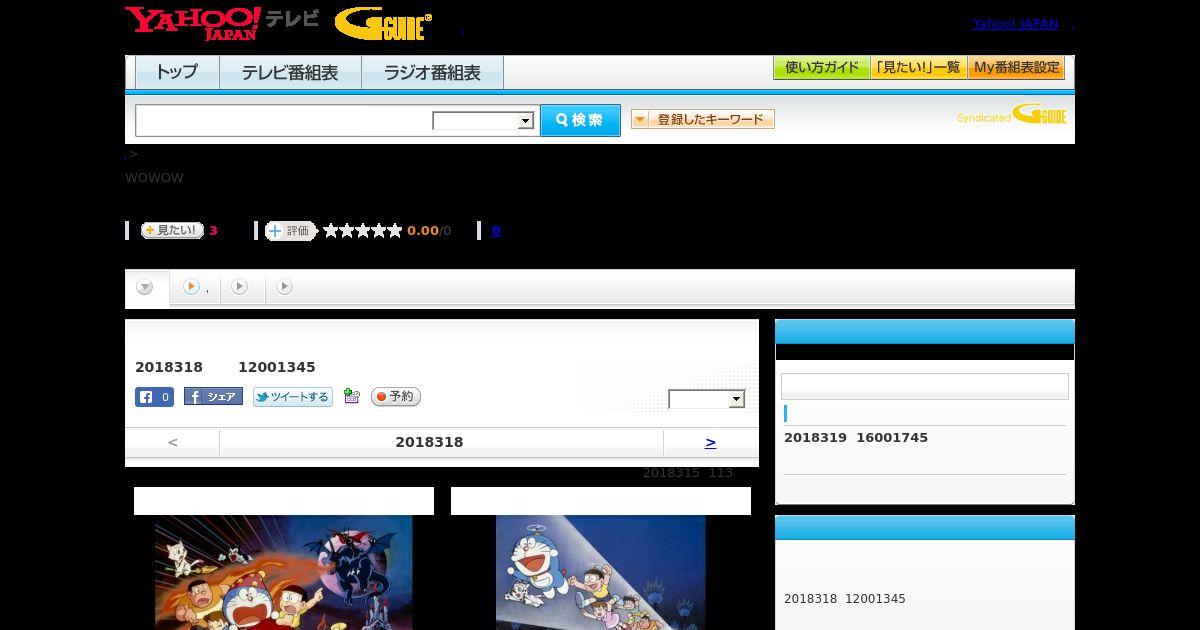
Task: Click the 評価 plus rating button
Action: [x=291, y=231]
